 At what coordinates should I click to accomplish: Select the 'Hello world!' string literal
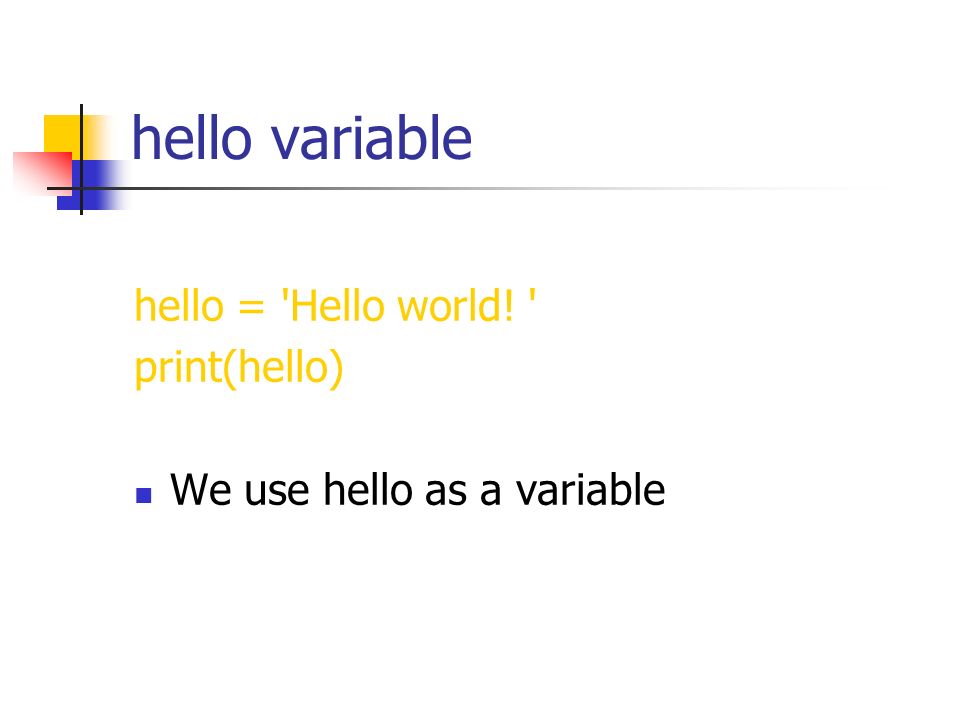[x=408, y=305]
